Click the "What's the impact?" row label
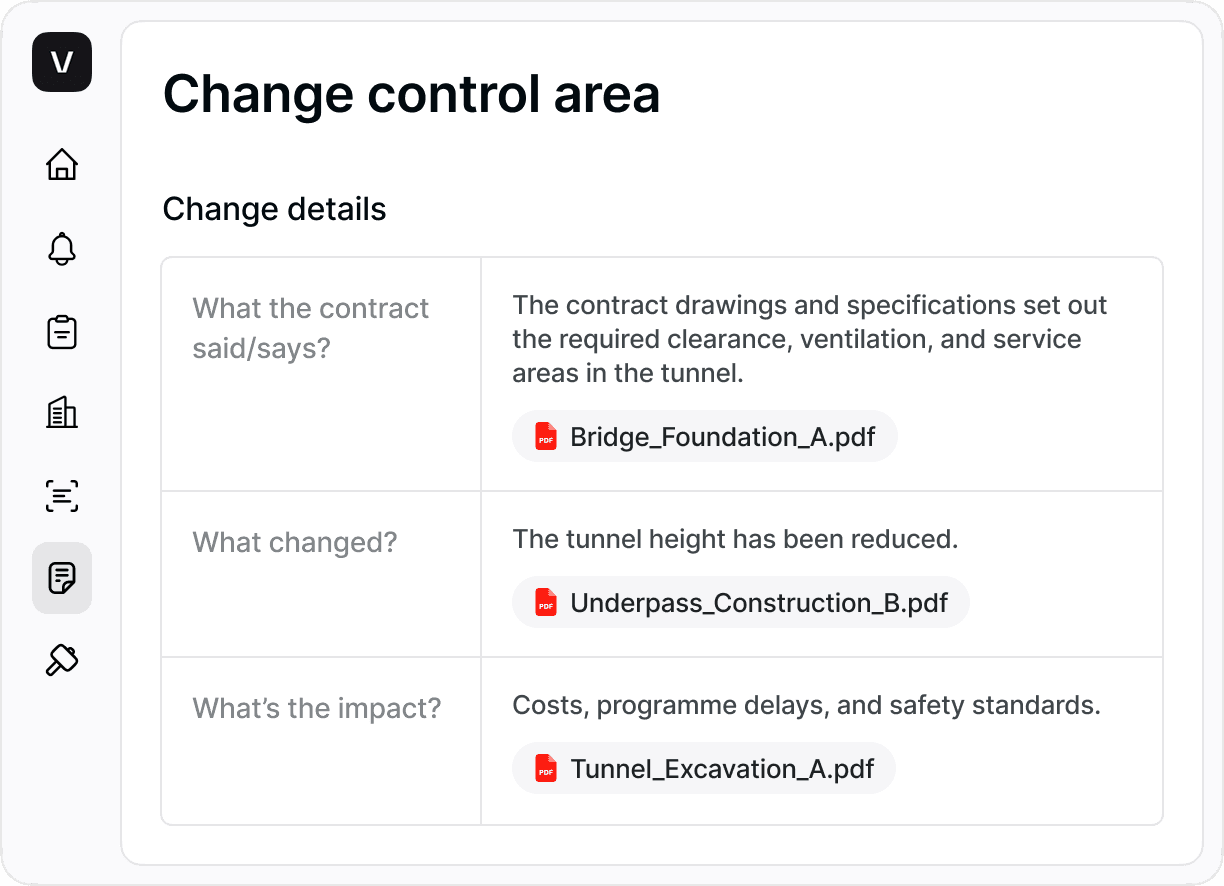This screenshot has height=886, width=1224. (316, 708)
